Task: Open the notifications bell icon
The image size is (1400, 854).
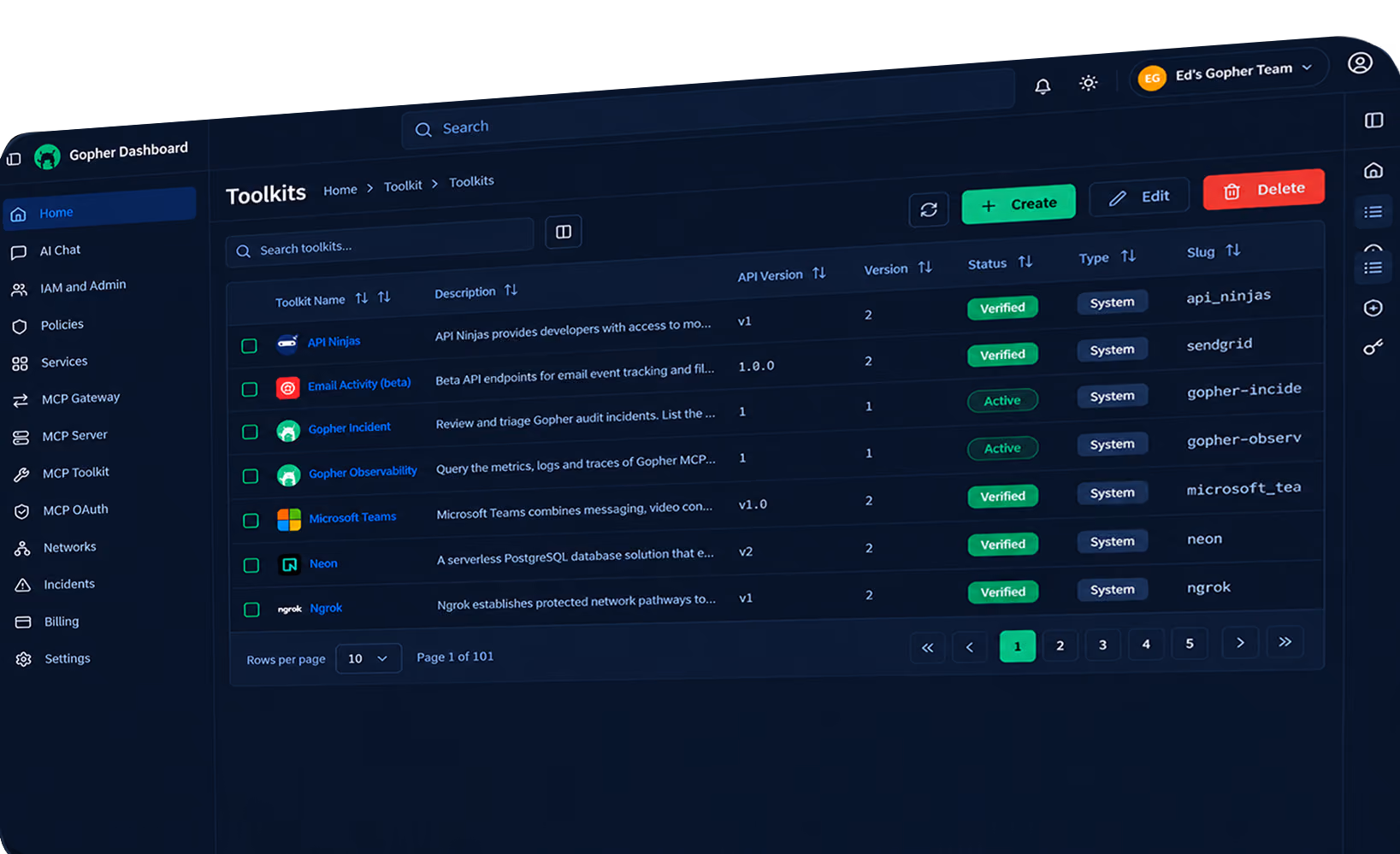Action: click(1043, 86)
